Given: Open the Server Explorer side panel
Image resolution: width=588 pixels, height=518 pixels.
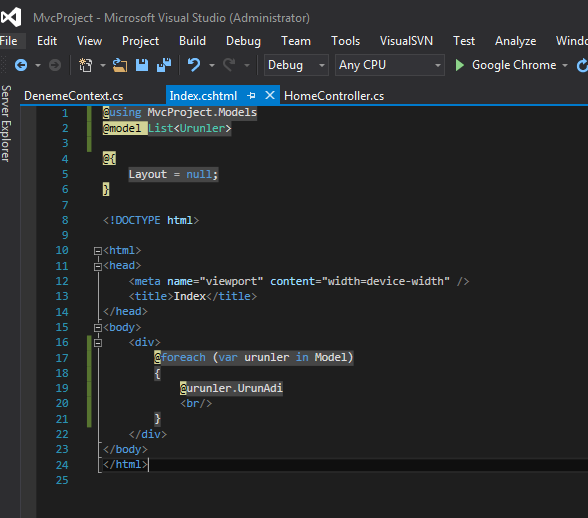Looking at the screenshot, I should tap(6, 123).
